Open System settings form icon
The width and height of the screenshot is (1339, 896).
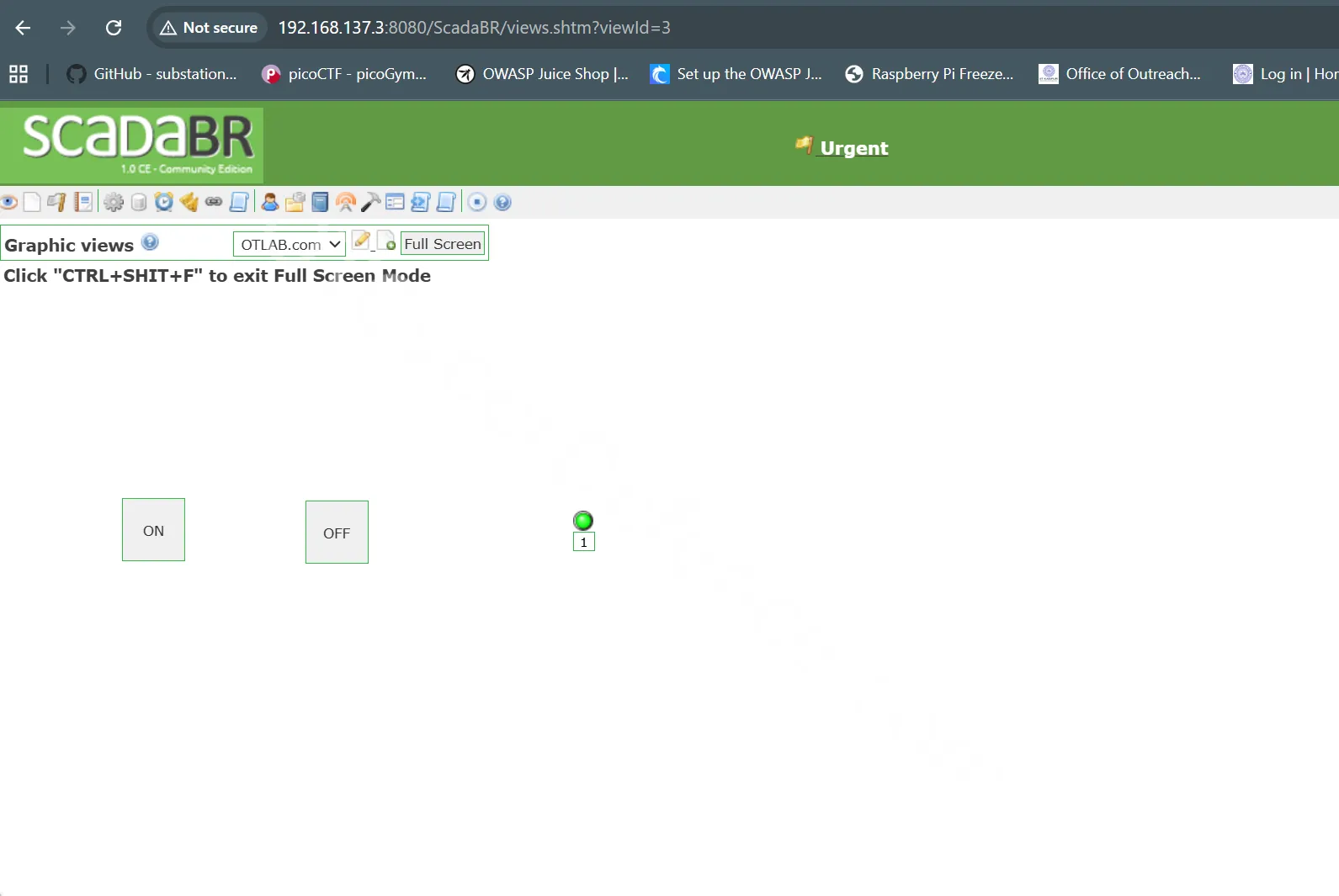tap(395, 202)
